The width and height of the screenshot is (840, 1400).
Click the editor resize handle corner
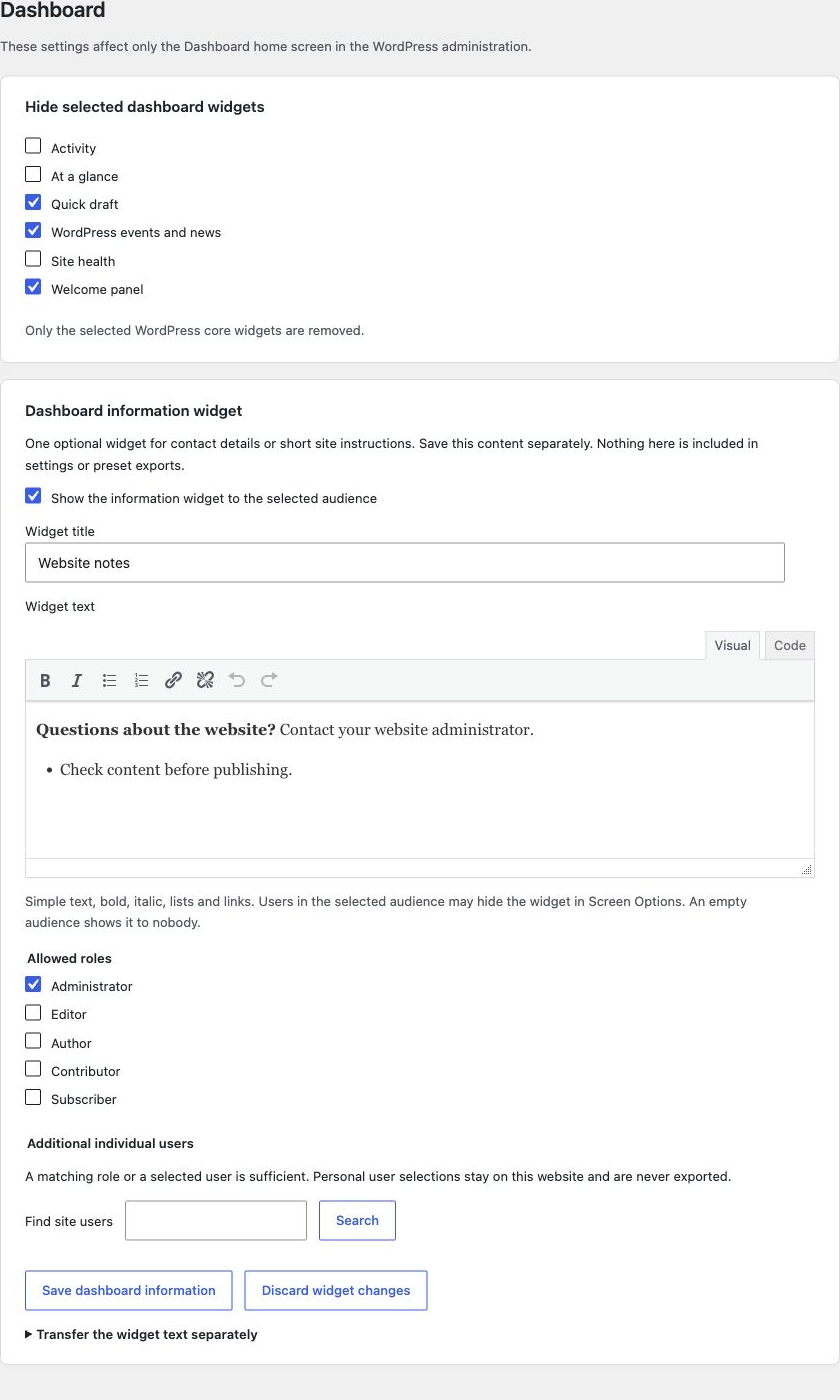coord(806,869)
